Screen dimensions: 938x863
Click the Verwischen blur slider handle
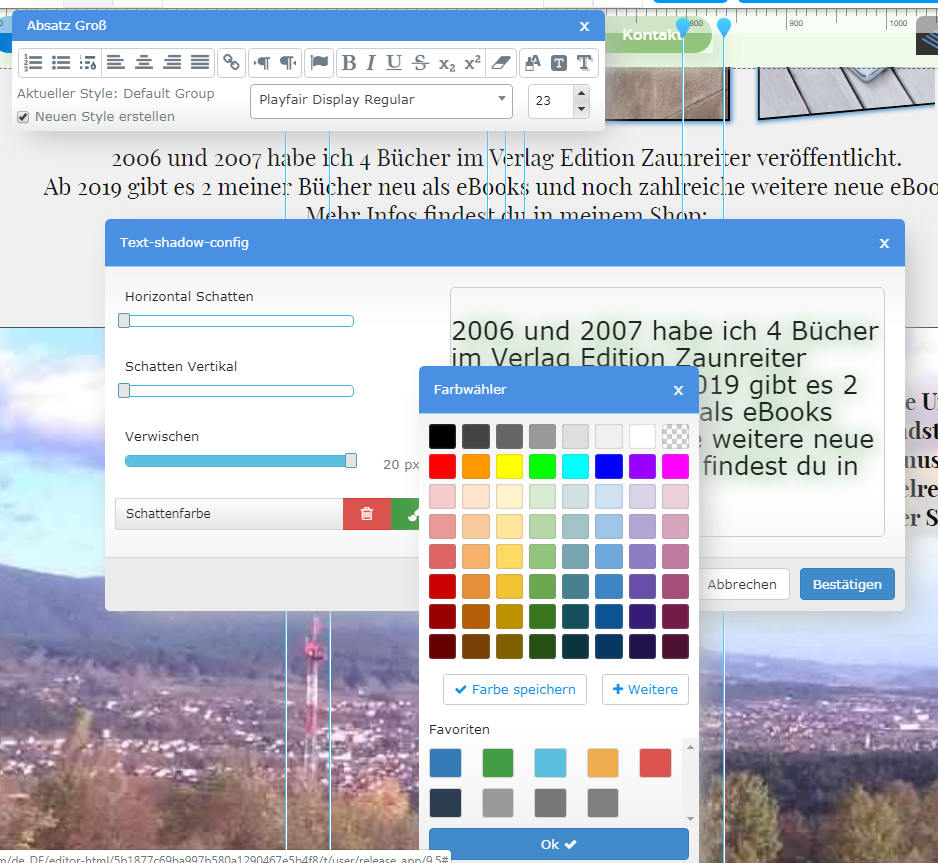coord(351,461)
